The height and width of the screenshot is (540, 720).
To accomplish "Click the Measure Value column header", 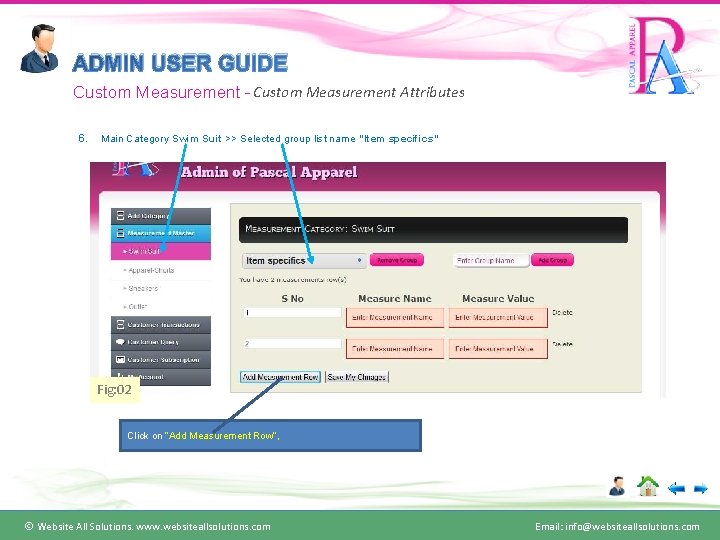I will (x=498, y=298).
